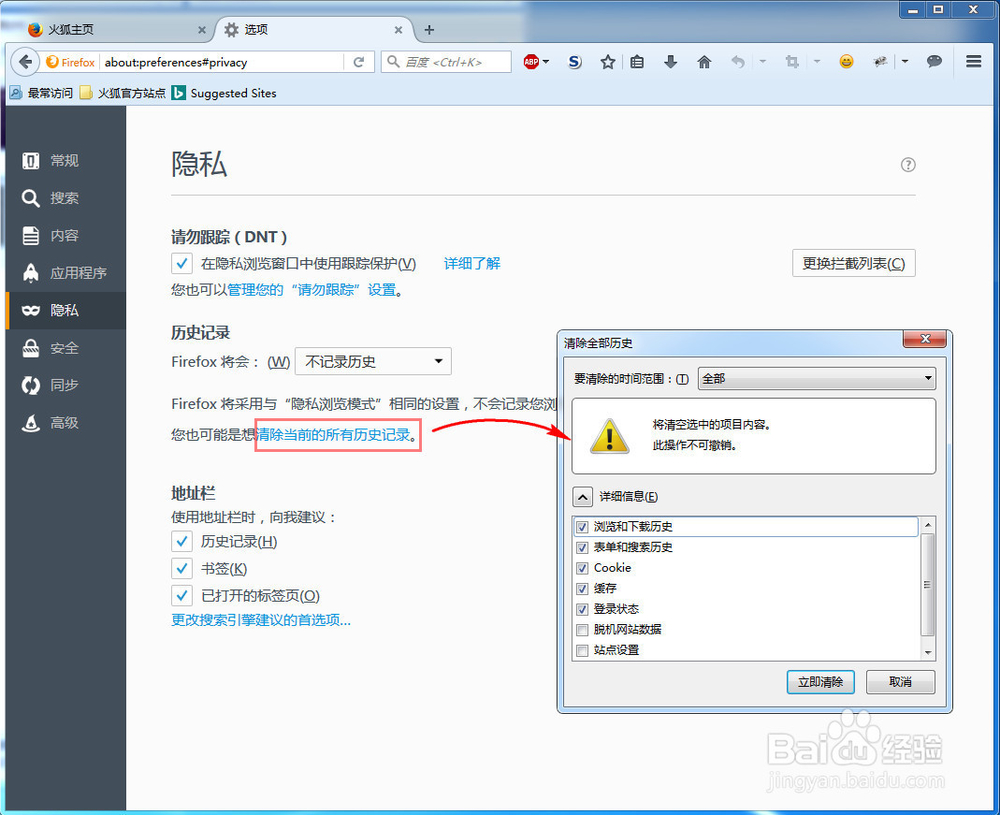Go back with the Back arrow button
1000x815 pixels.
pos(25,62)
